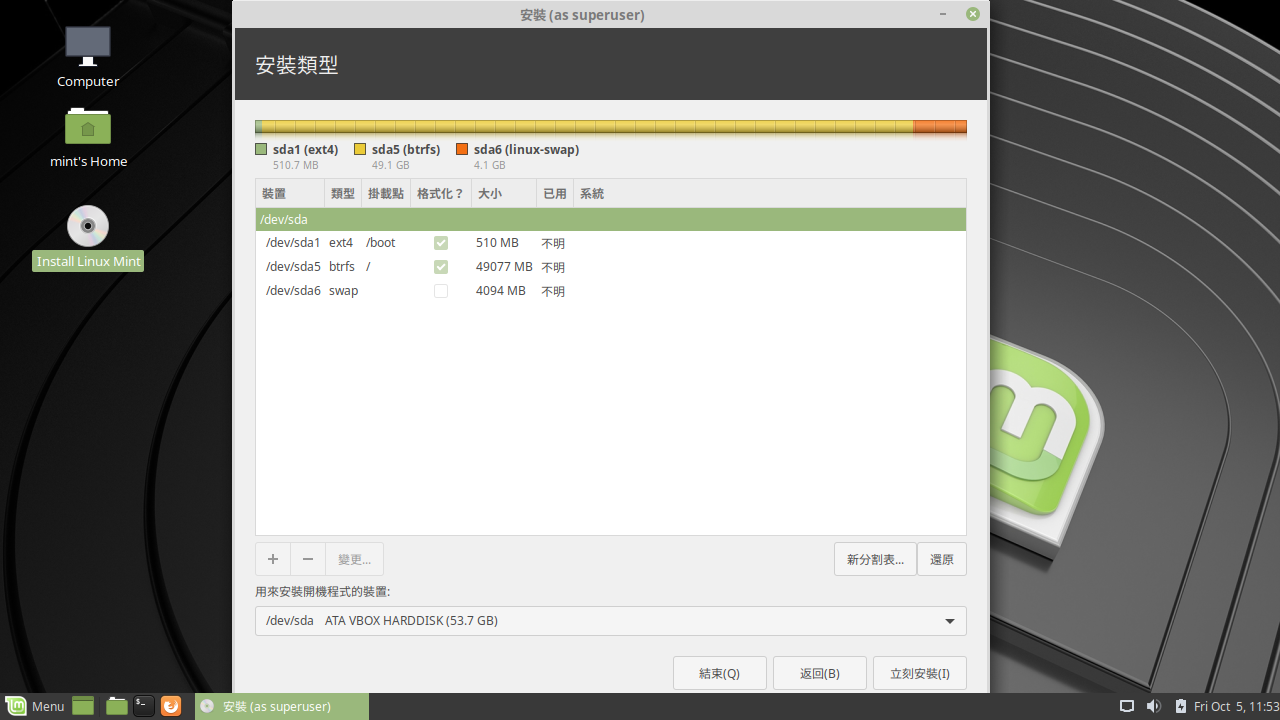The width and height of the screenshot is (1280, 720).
Task: Select the installer window taskbar entry
Action: (281, 706)
